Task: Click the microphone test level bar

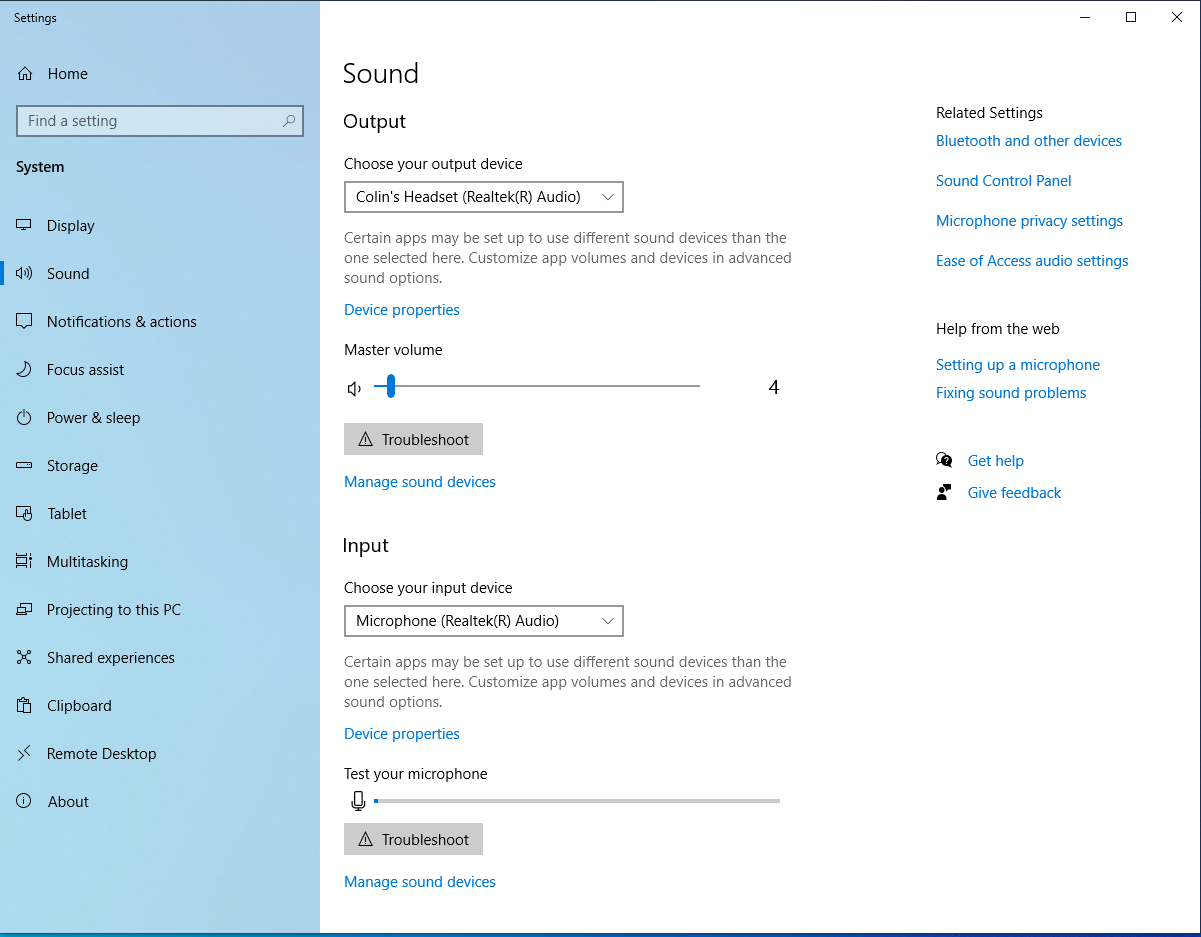Action: 577,801
